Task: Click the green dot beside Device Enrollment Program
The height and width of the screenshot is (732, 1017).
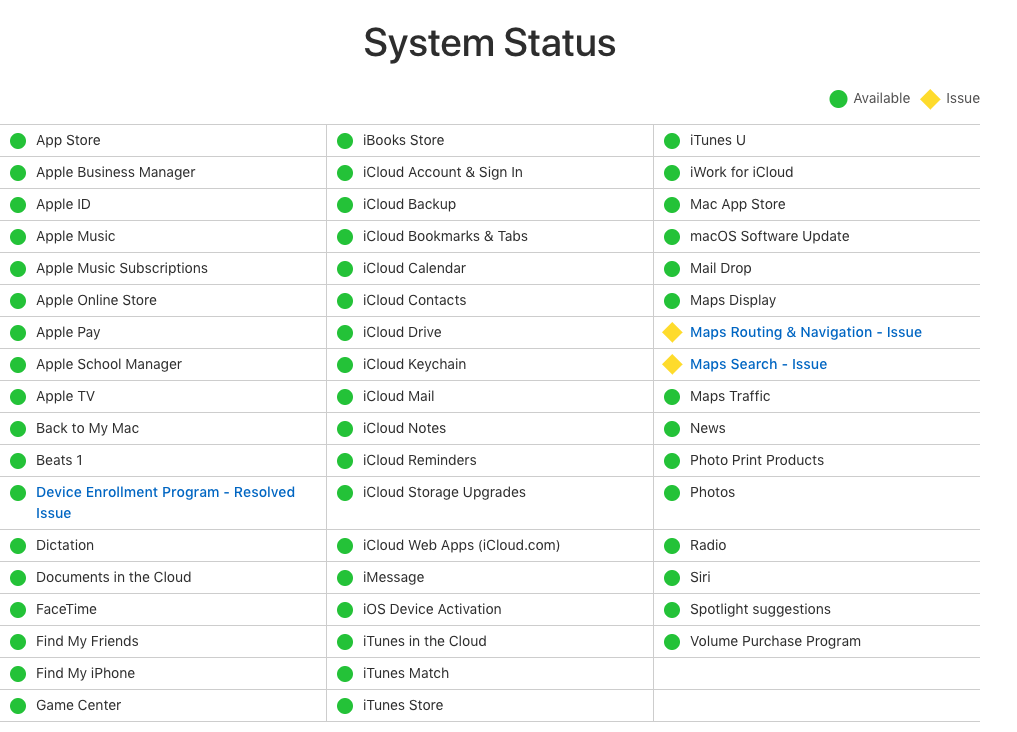Action: pyautogui.click(x=18, y=493)
